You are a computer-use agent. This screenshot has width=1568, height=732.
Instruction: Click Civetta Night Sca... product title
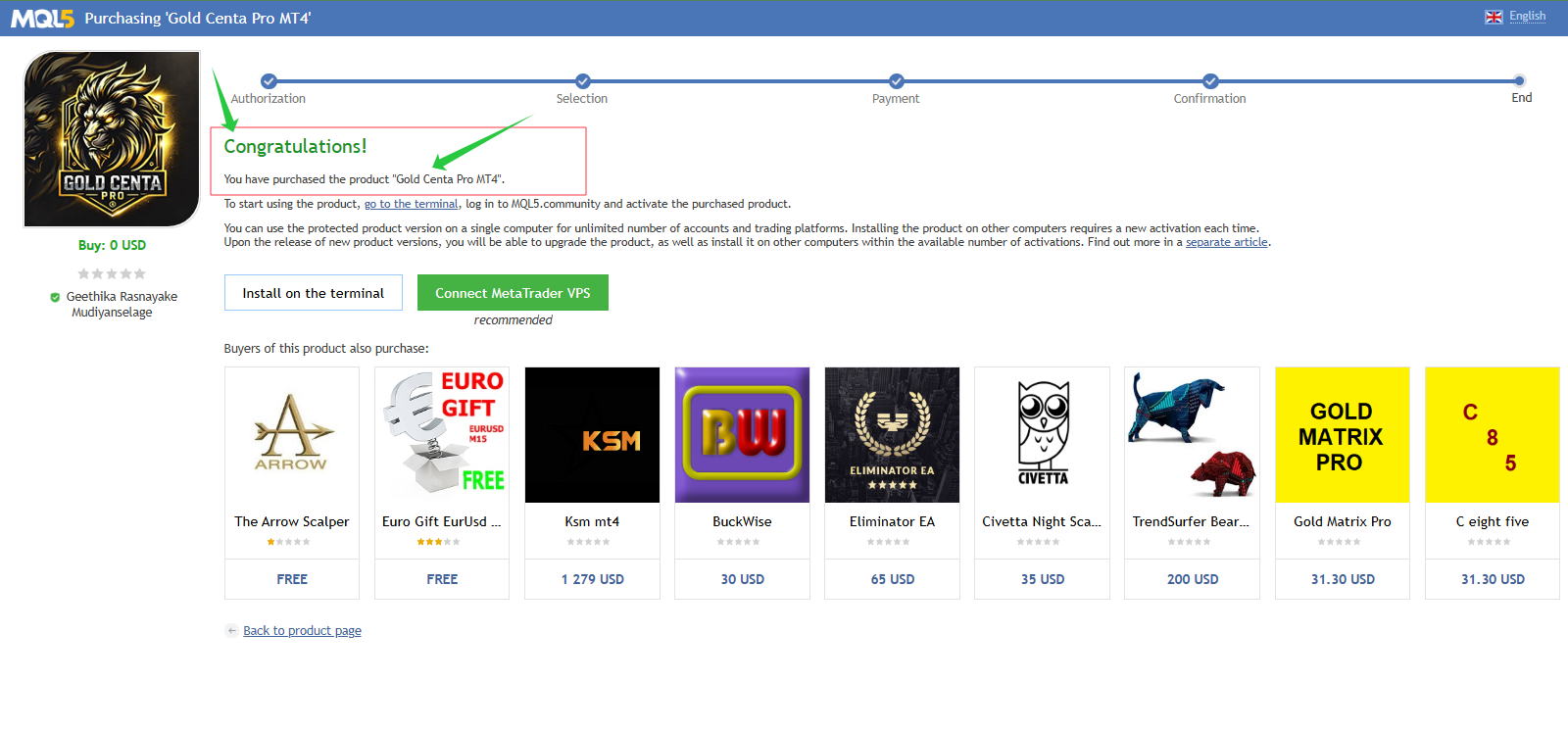(1042, 521)
